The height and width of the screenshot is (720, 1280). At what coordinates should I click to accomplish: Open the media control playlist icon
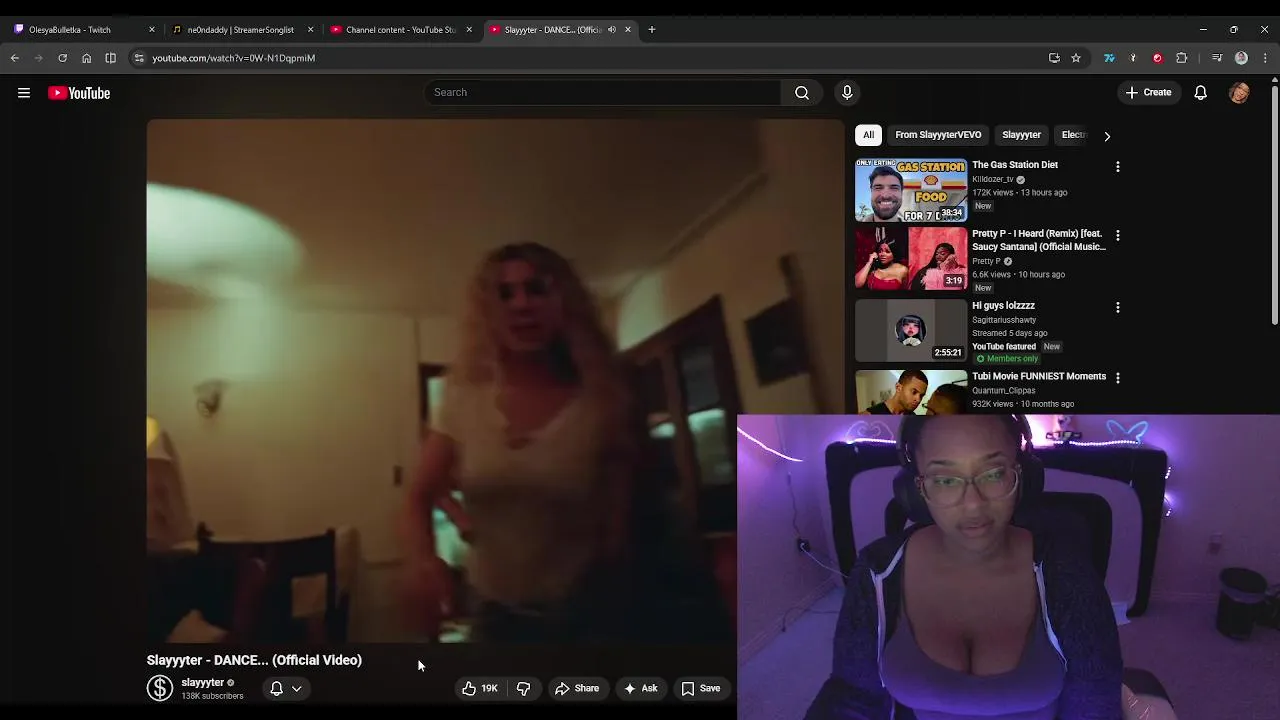[1217, 58]
